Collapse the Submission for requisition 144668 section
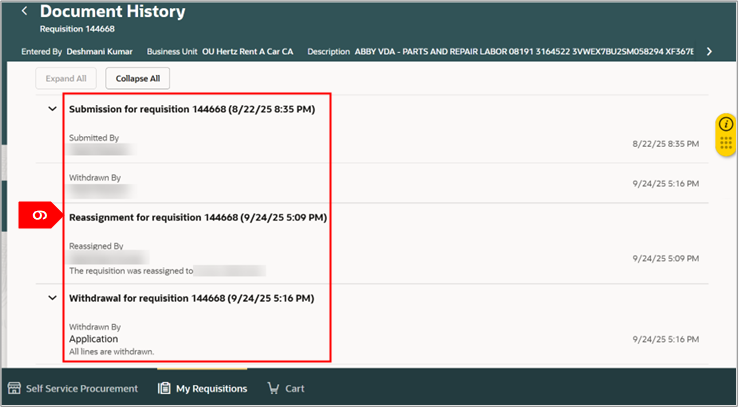The height and width of the screenshot is (409, 741). point(52,109)
